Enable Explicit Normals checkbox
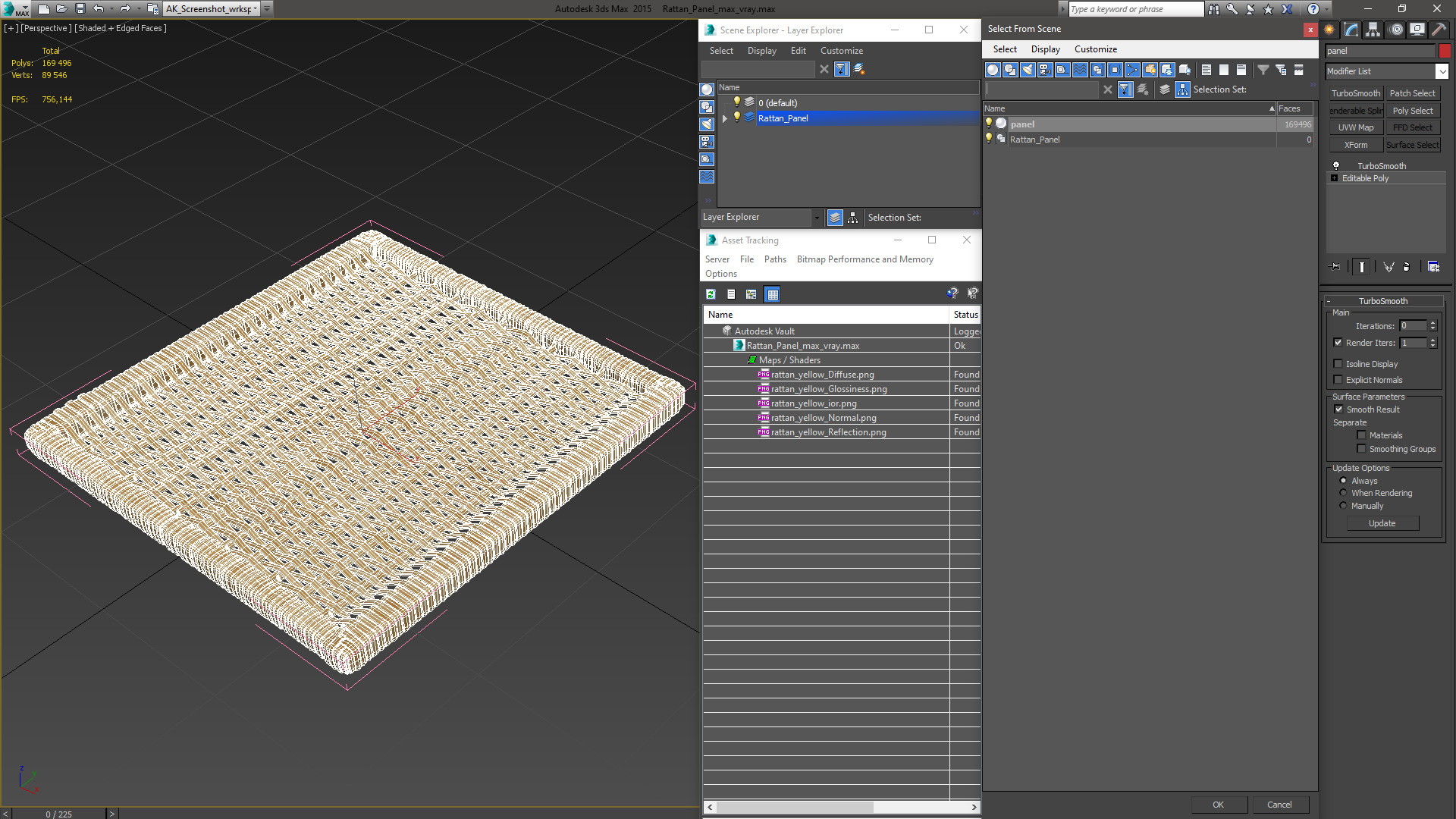This screenshot has width=1456, height=819. pyautogui.click(x=1338, y=380)
